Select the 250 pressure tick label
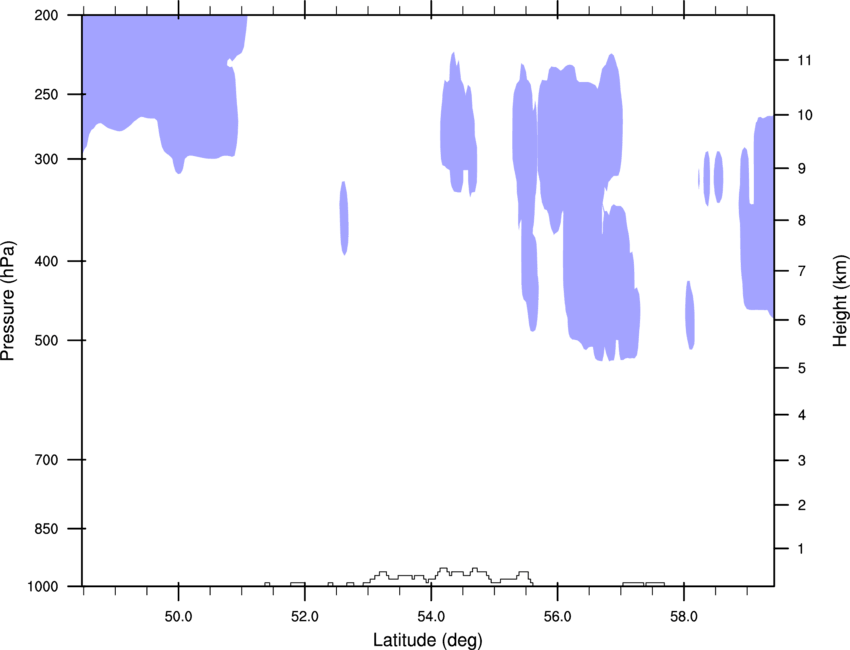 pyautogui.click(x=46, y=94)
